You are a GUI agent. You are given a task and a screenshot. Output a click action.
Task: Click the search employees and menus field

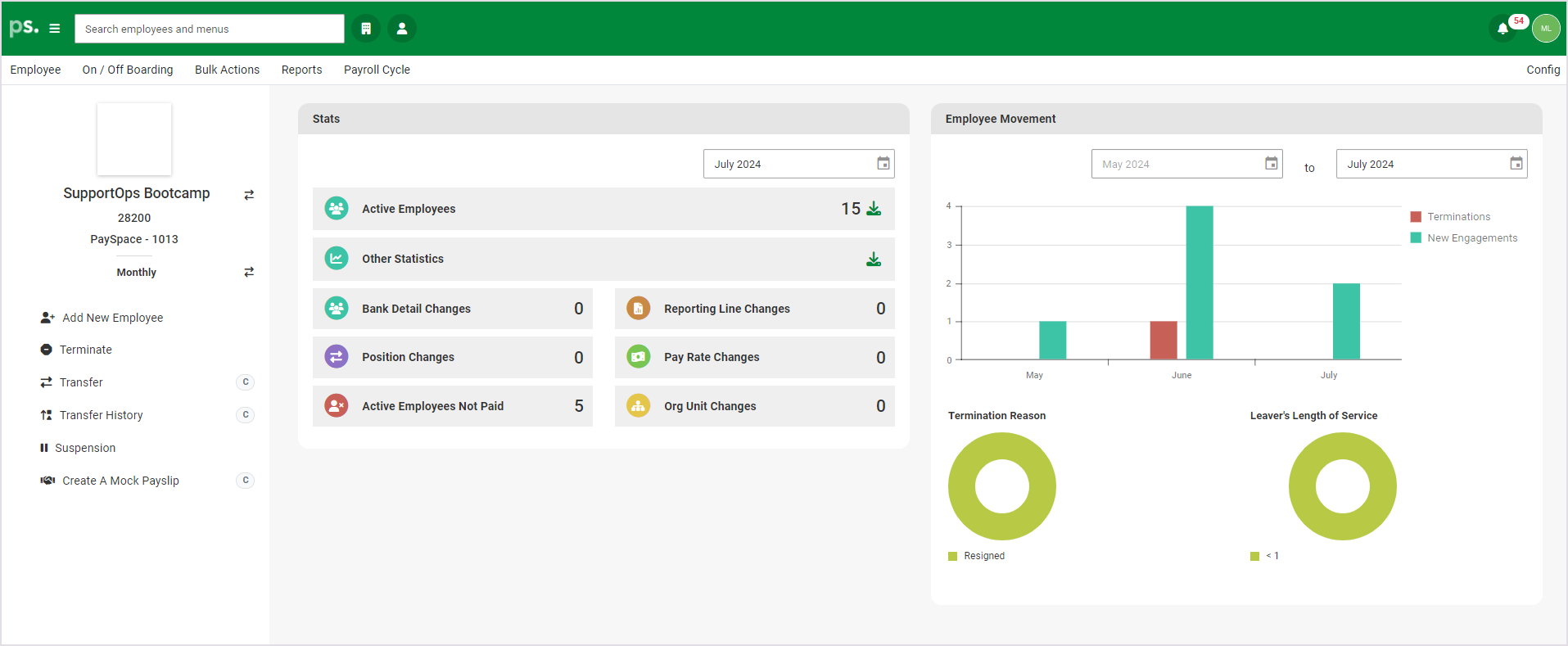tap(209, 29)
